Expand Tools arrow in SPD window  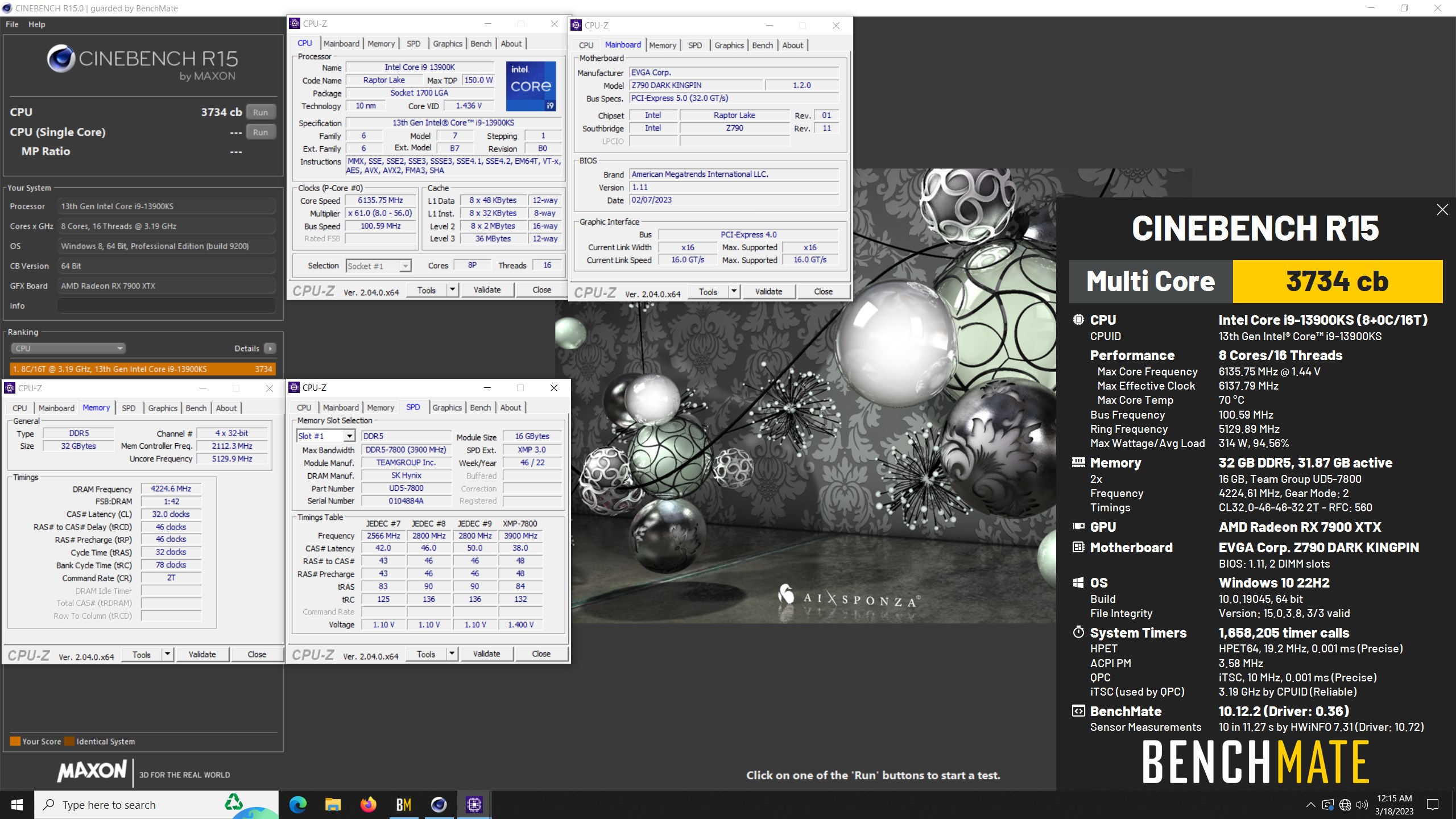[452, 653]
